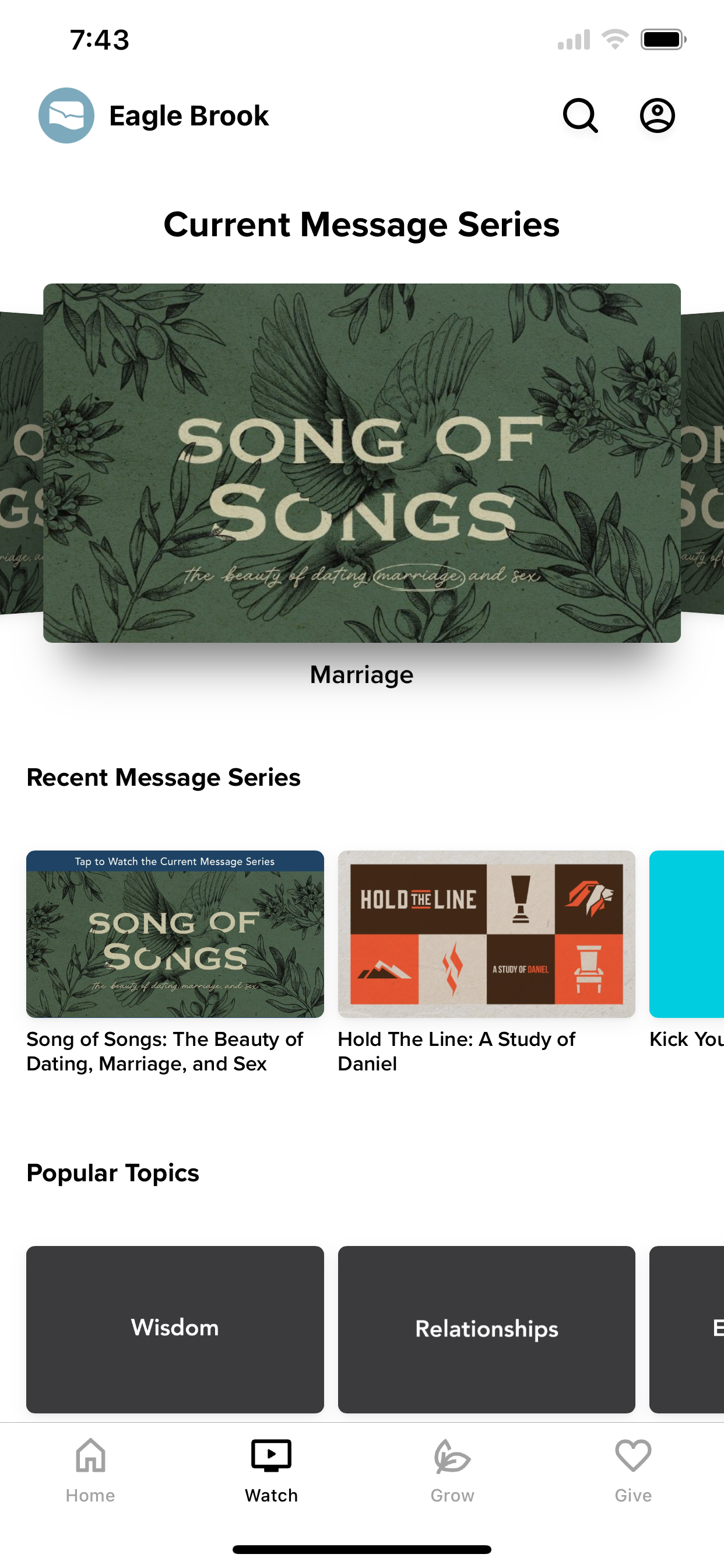
Task: Tap the Wi-Fi status icon
Action: pyautogui.click(x=615, y=40)
